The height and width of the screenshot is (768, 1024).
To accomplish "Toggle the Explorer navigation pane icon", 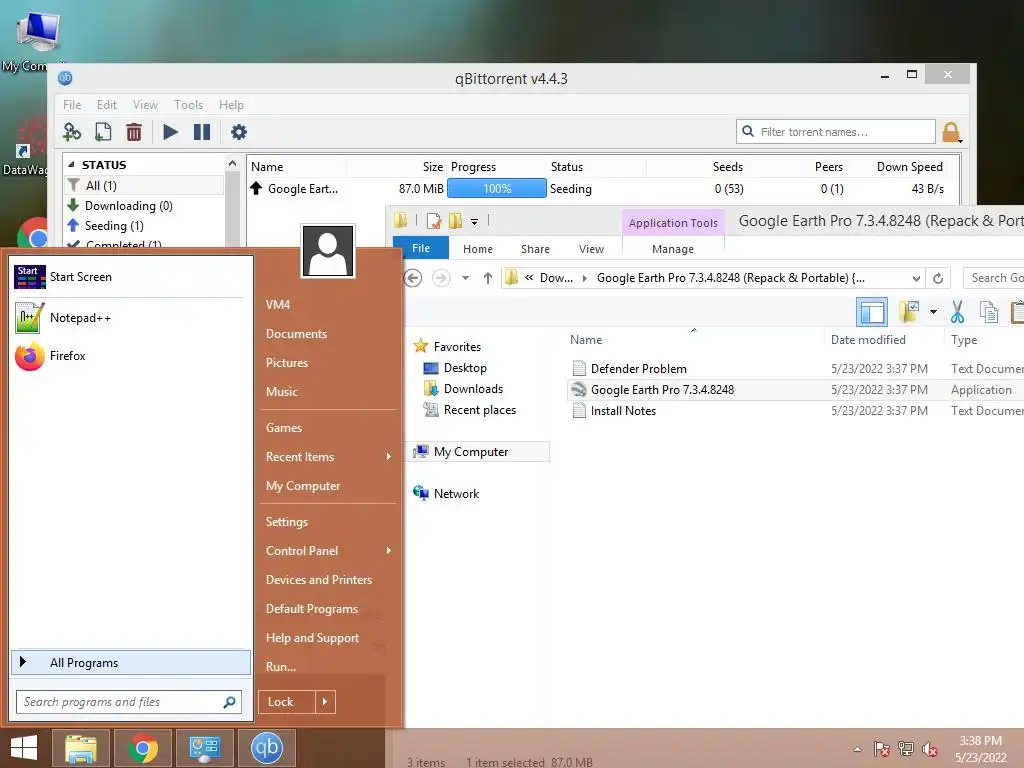I will (x=872, y=312).
